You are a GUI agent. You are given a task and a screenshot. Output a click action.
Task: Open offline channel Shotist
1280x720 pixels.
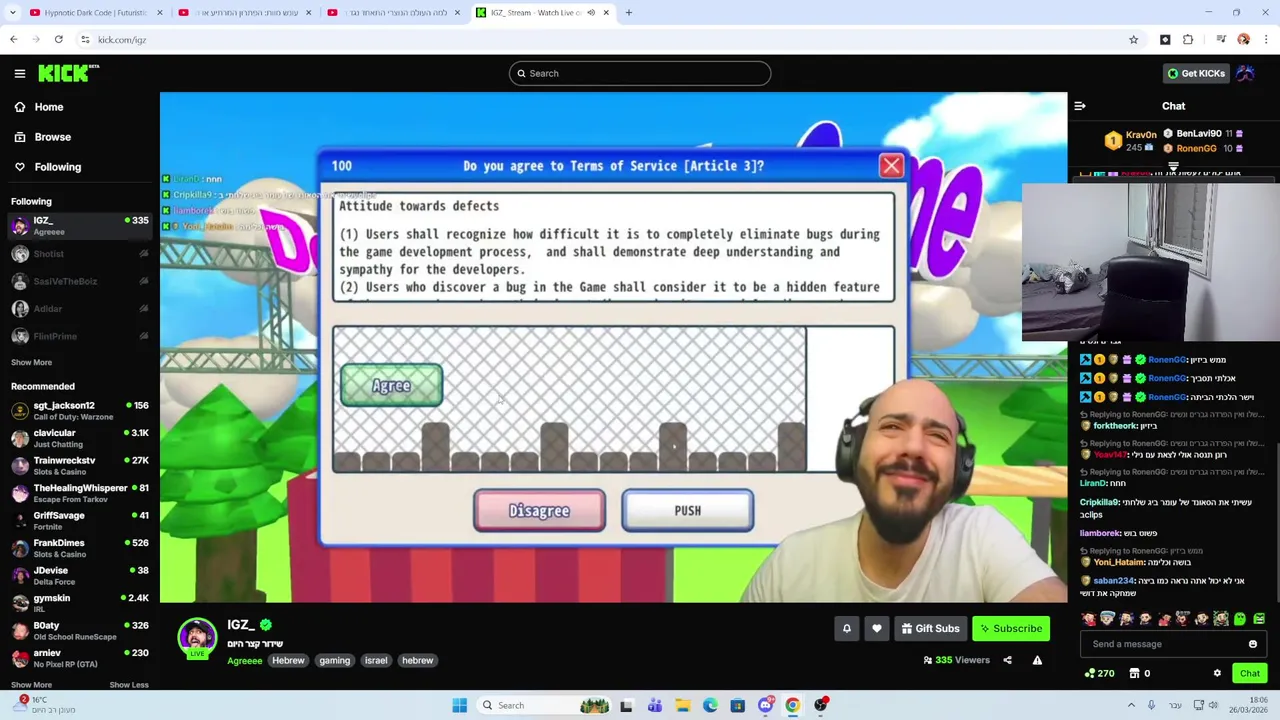(80, 254)
